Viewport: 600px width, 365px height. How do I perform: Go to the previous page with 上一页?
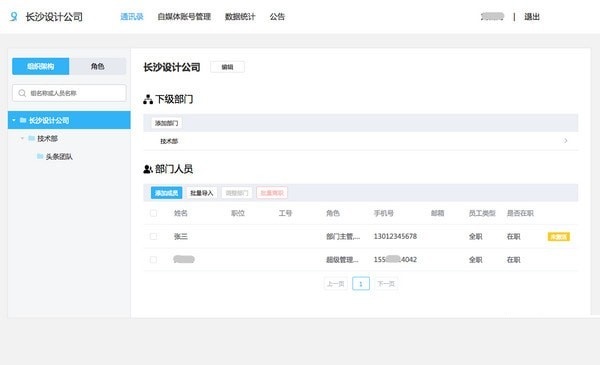pos(336,284)
